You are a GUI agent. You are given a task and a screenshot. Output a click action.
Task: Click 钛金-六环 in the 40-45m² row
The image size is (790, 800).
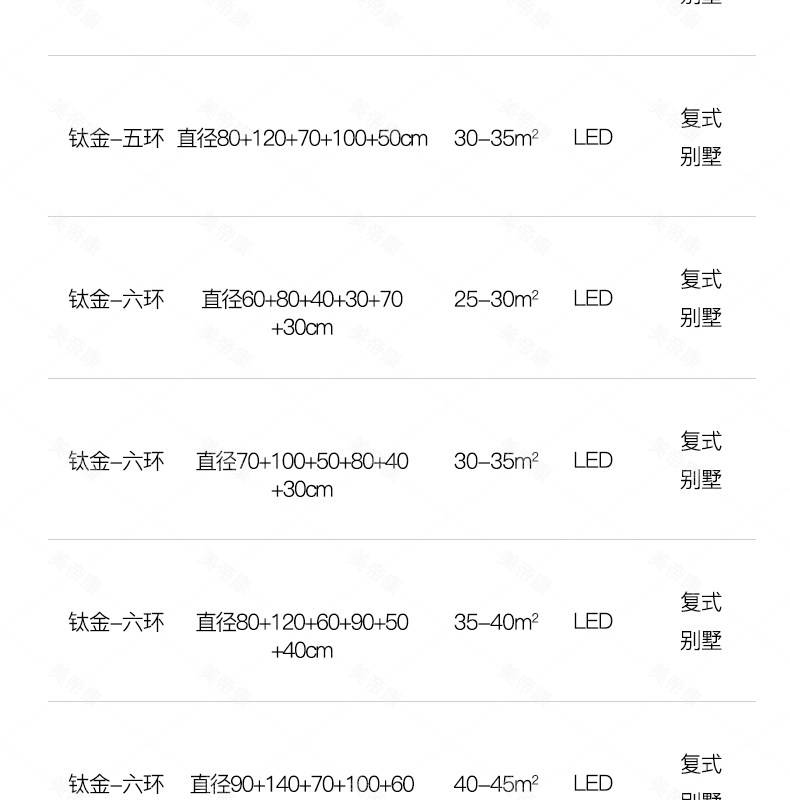coord(115,784)
